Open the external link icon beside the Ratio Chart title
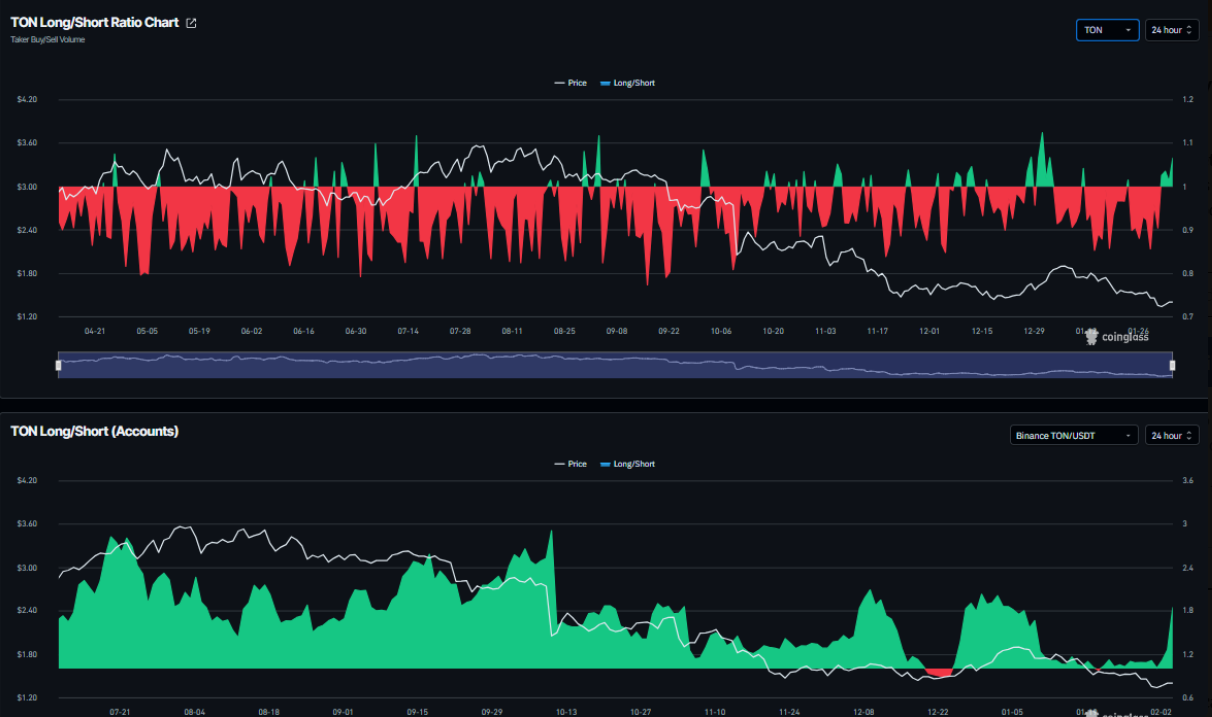Image resolution: width=1212 pixels, height=717 pixels. 192,23
